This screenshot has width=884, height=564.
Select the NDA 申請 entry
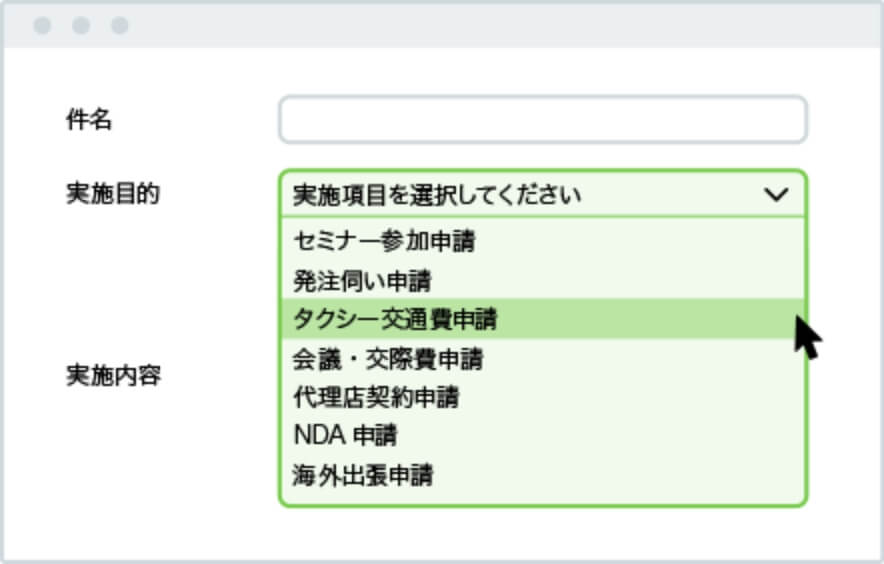pyautogui.click(x=542, y=435)
